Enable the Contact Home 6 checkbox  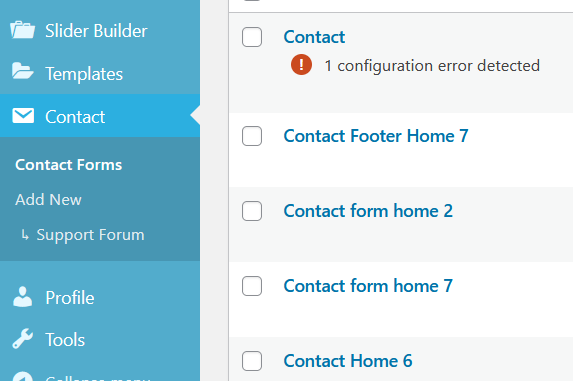(252, 361)
